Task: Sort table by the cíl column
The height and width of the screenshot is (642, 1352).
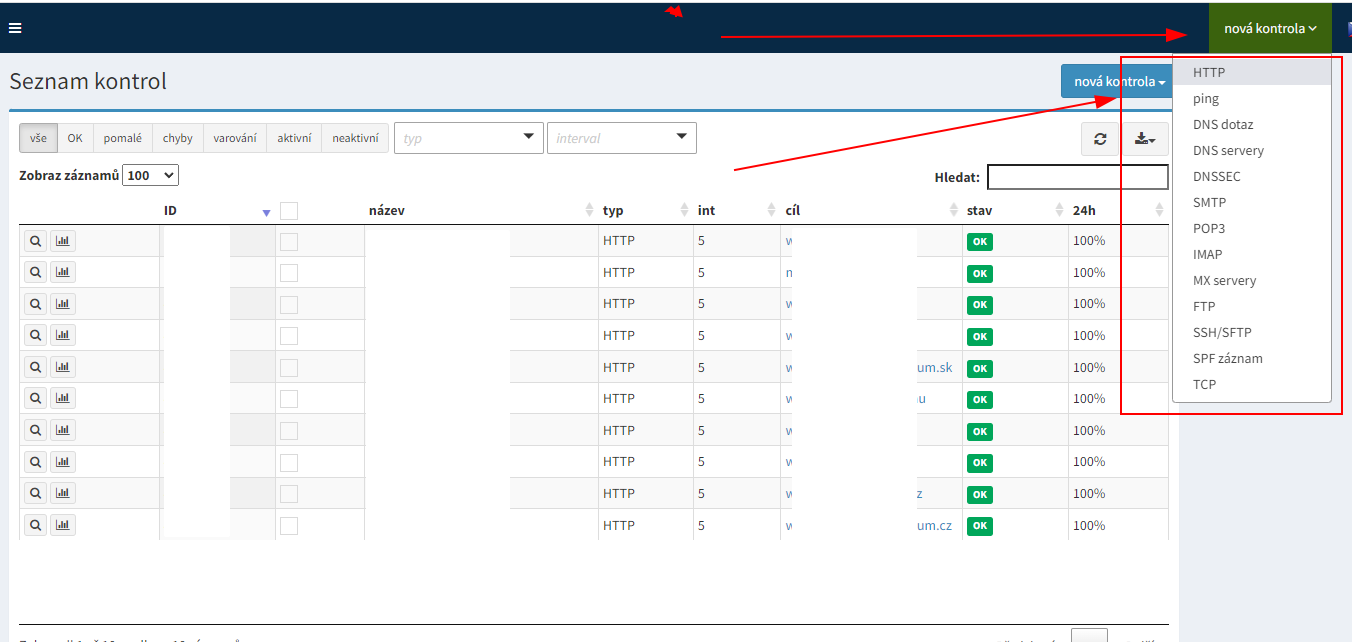Action: 871,211
